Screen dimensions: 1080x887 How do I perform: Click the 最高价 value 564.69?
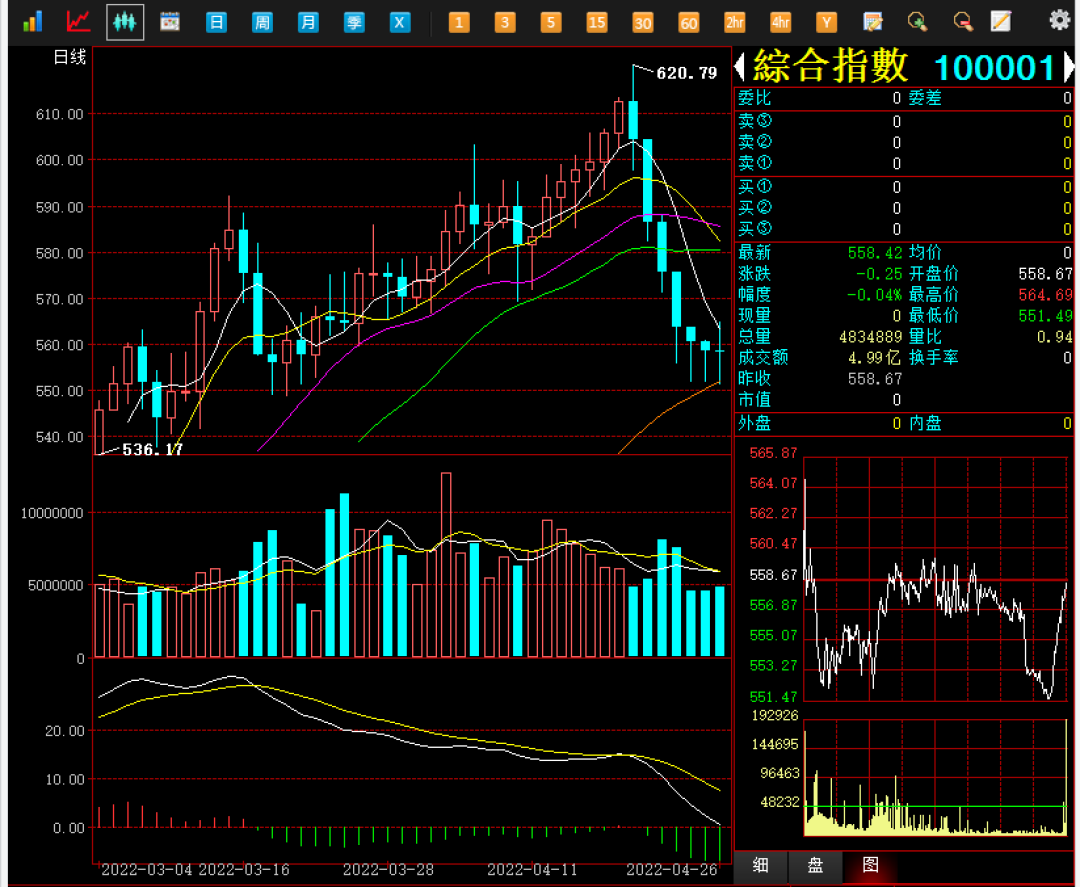pyautogui.click(x=1045, y=295)
